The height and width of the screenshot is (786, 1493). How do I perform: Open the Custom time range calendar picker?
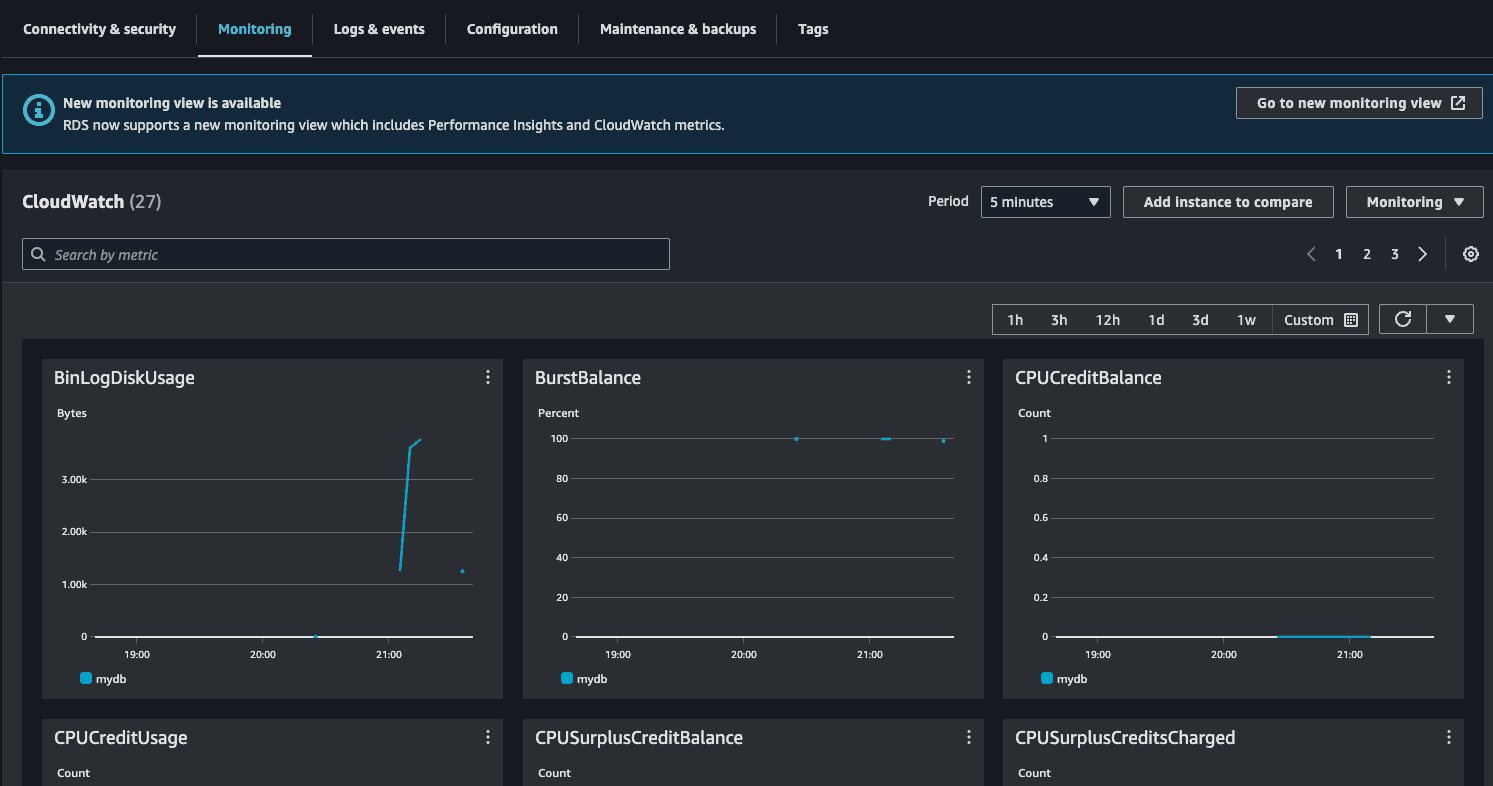1348,319
